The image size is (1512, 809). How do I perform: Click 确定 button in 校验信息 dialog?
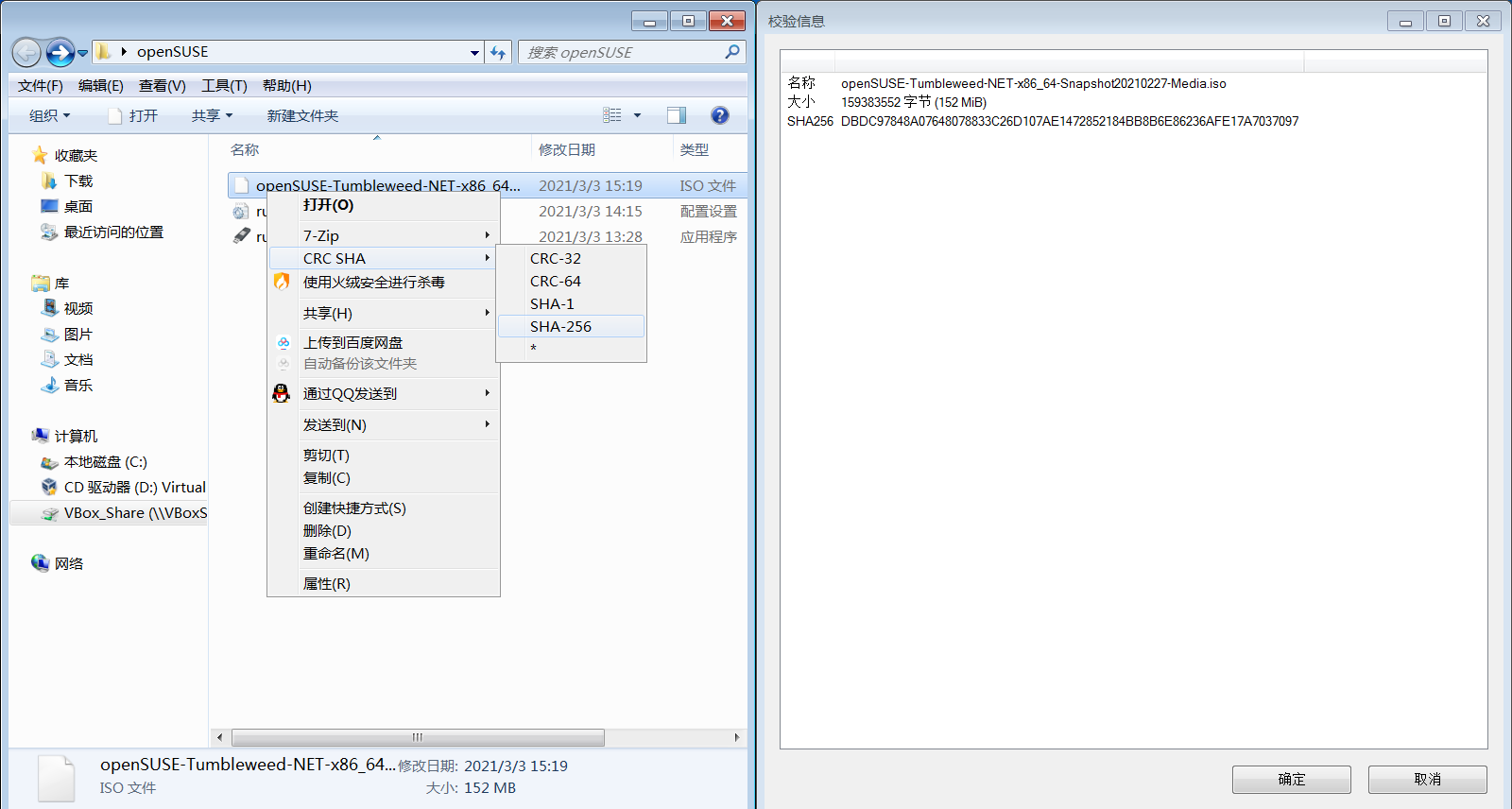click(x=1291, y=779)
